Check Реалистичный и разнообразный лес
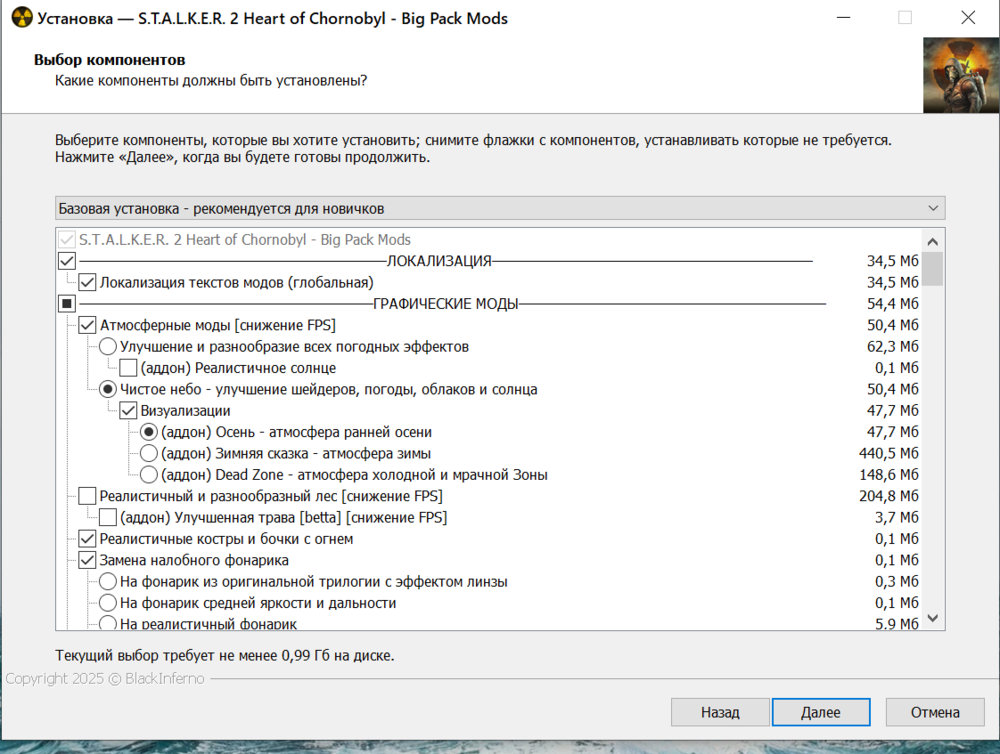The height and width of the screenshot is (754, 1000). tap(87, 496)
